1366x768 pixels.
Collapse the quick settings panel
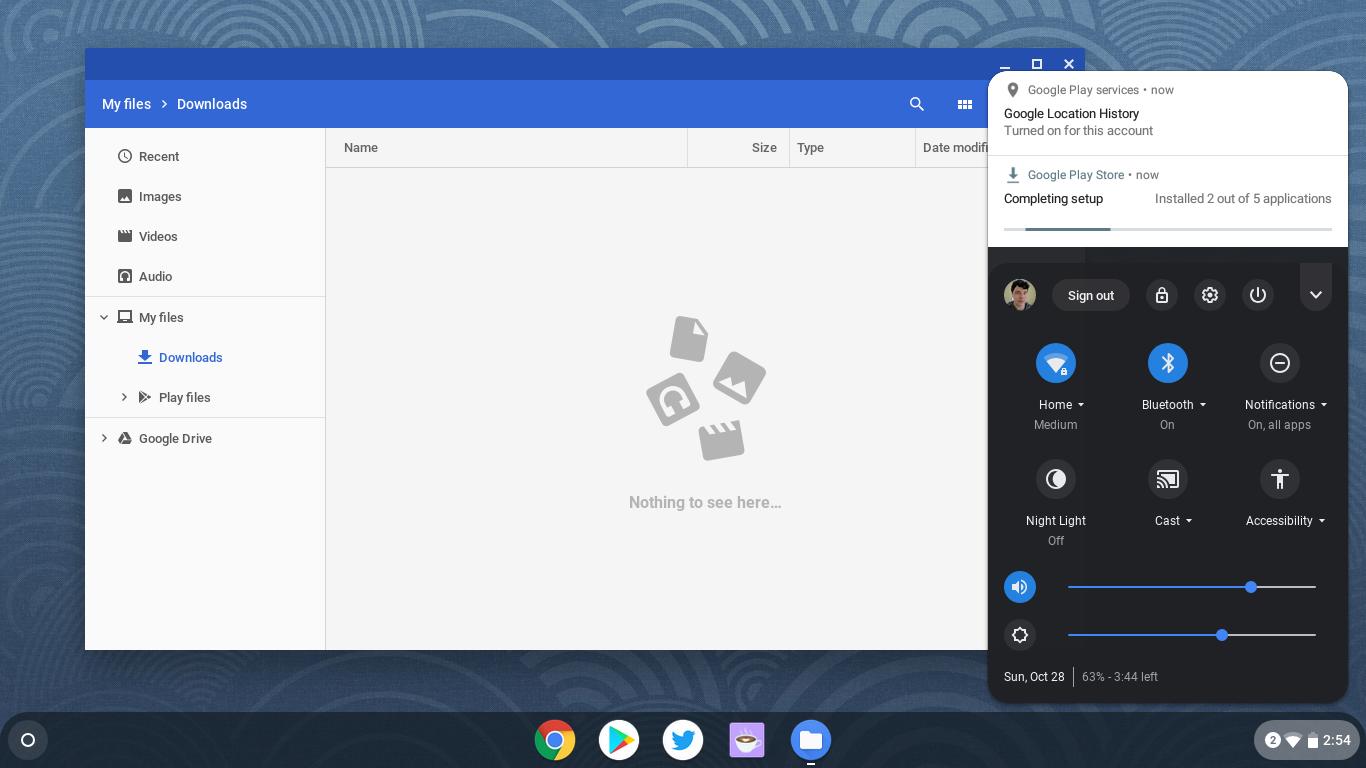(x=1315, y=295)
